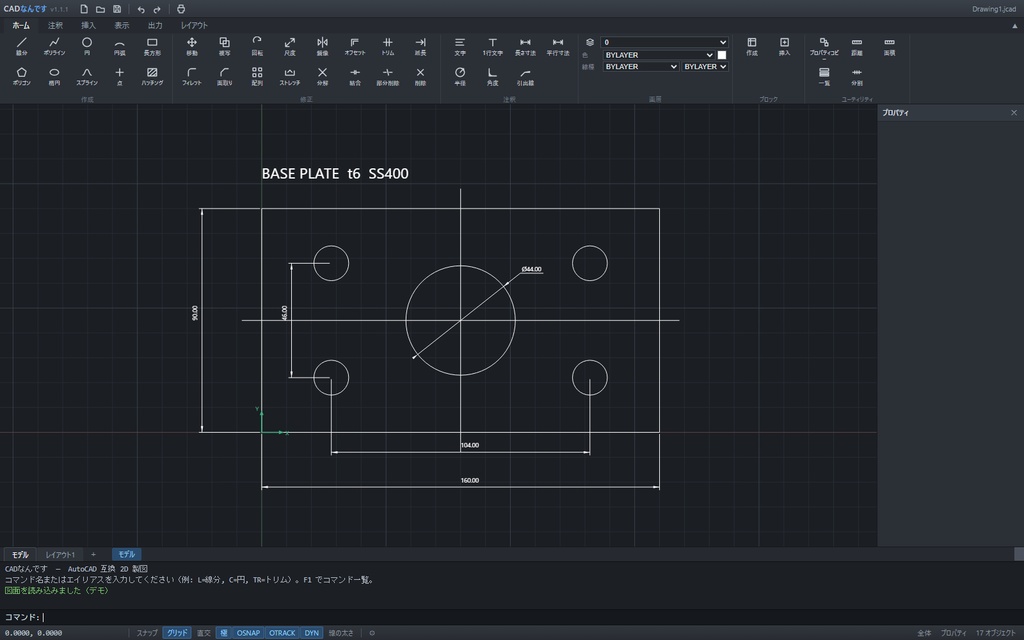Add a radius dimension (半径)
The height and width of the screenshot is (640, 1024).
coord(460,76)
